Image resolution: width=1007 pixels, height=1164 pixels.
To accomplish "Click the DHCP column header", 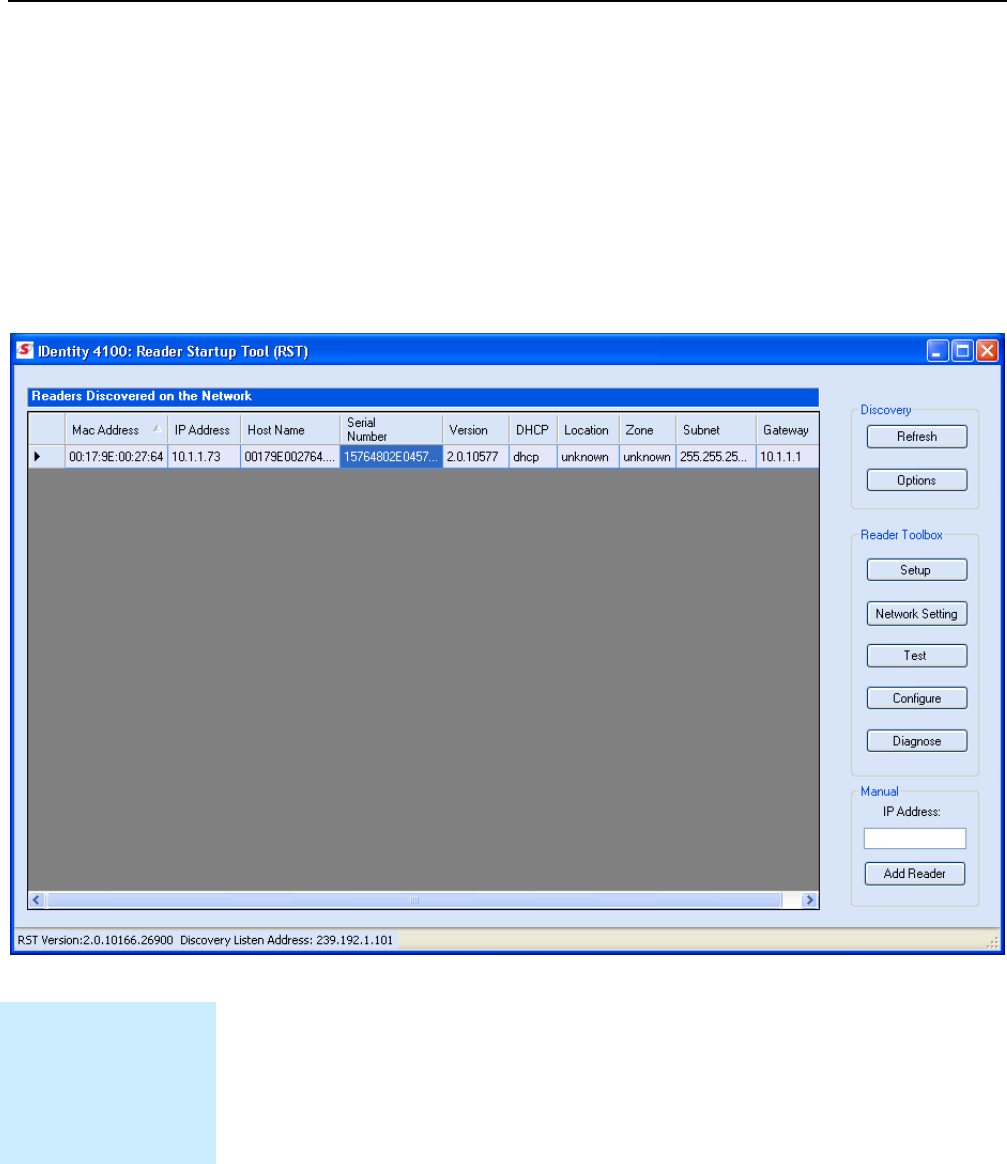I will pos(533,430).
